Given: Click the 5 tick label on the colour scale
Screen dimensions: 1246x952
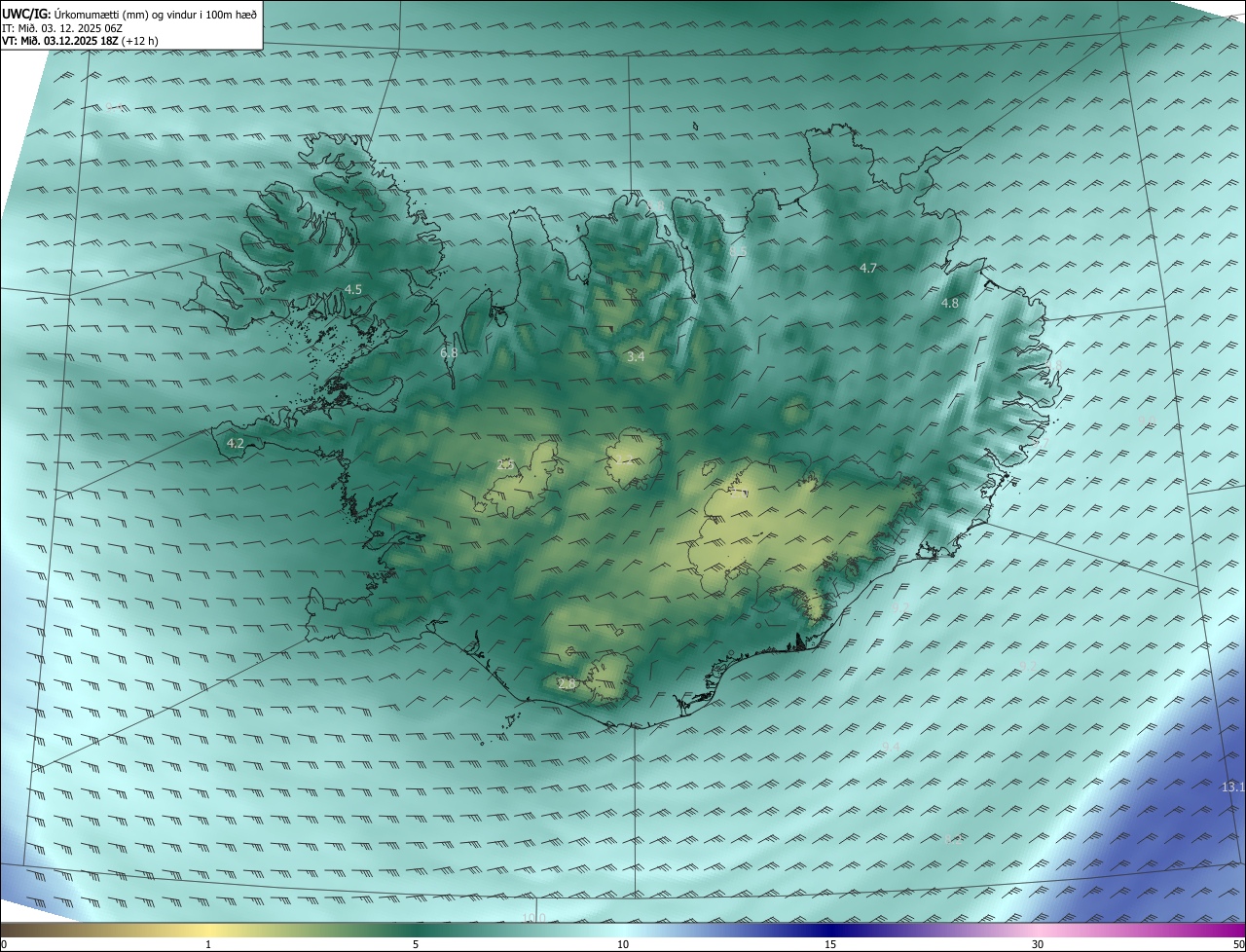Looking at the screenshot, I should [416, 944].
